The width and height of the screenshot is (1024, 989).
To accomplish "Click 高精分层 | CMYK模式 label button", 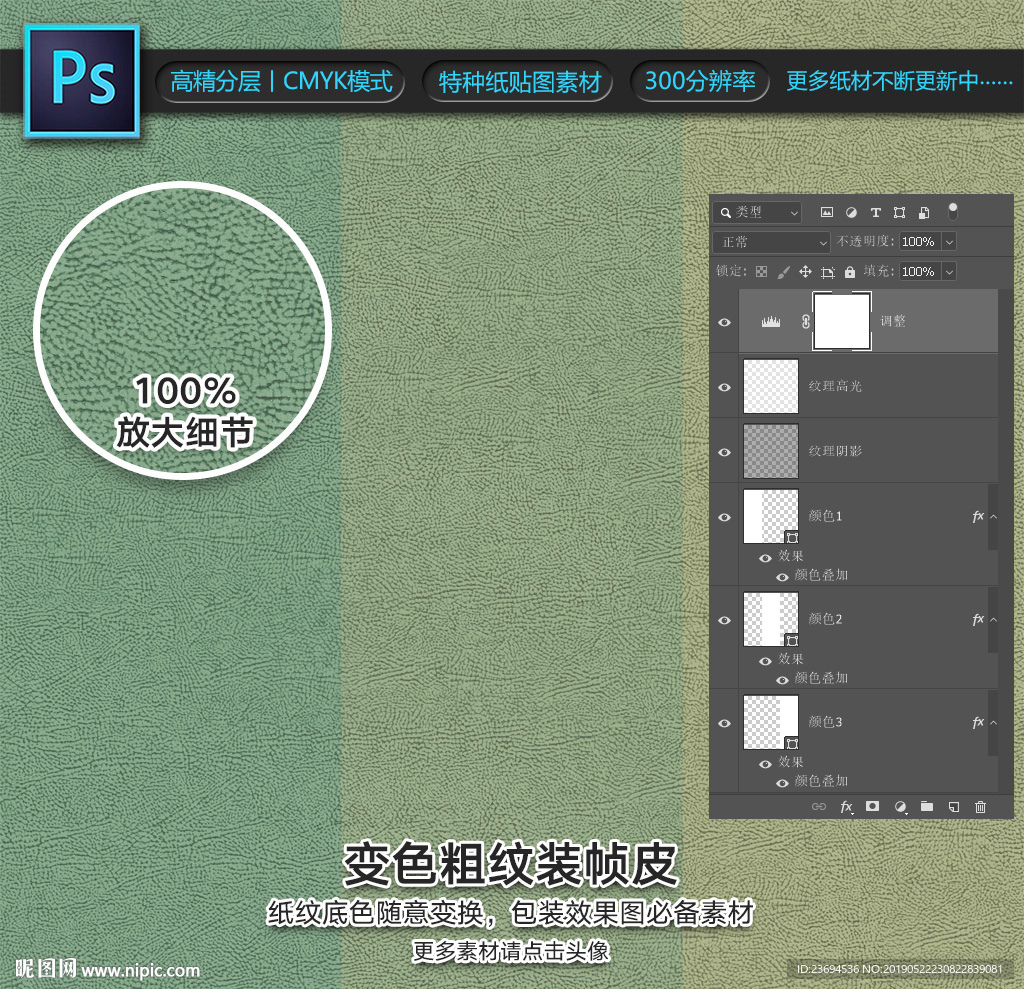I will tap(281, 82).
